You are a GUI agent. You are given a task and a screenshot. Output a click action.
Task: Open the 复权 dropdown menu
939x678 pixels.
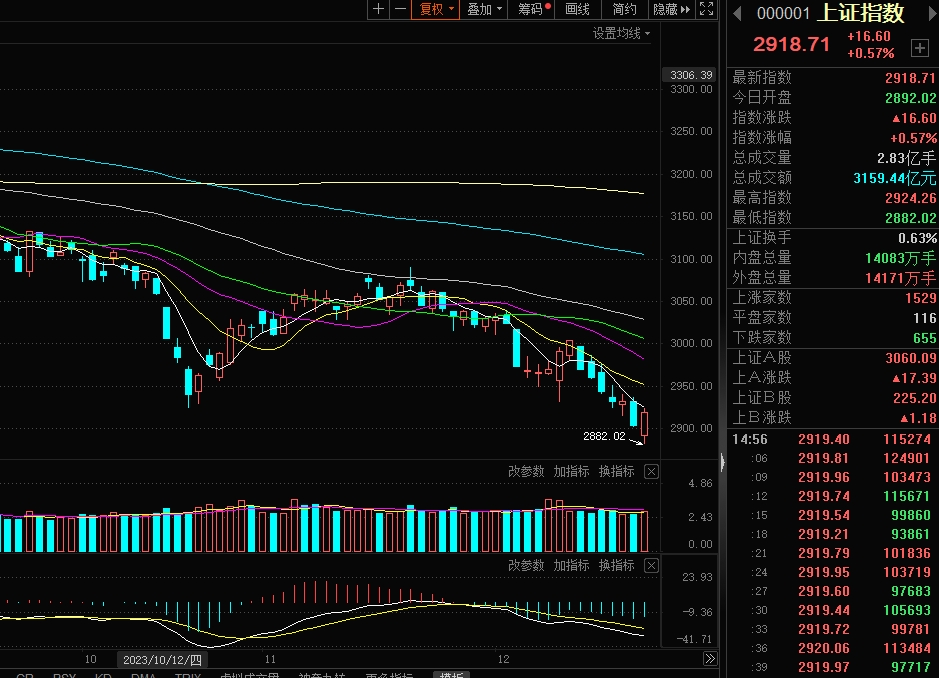(437, 9)
